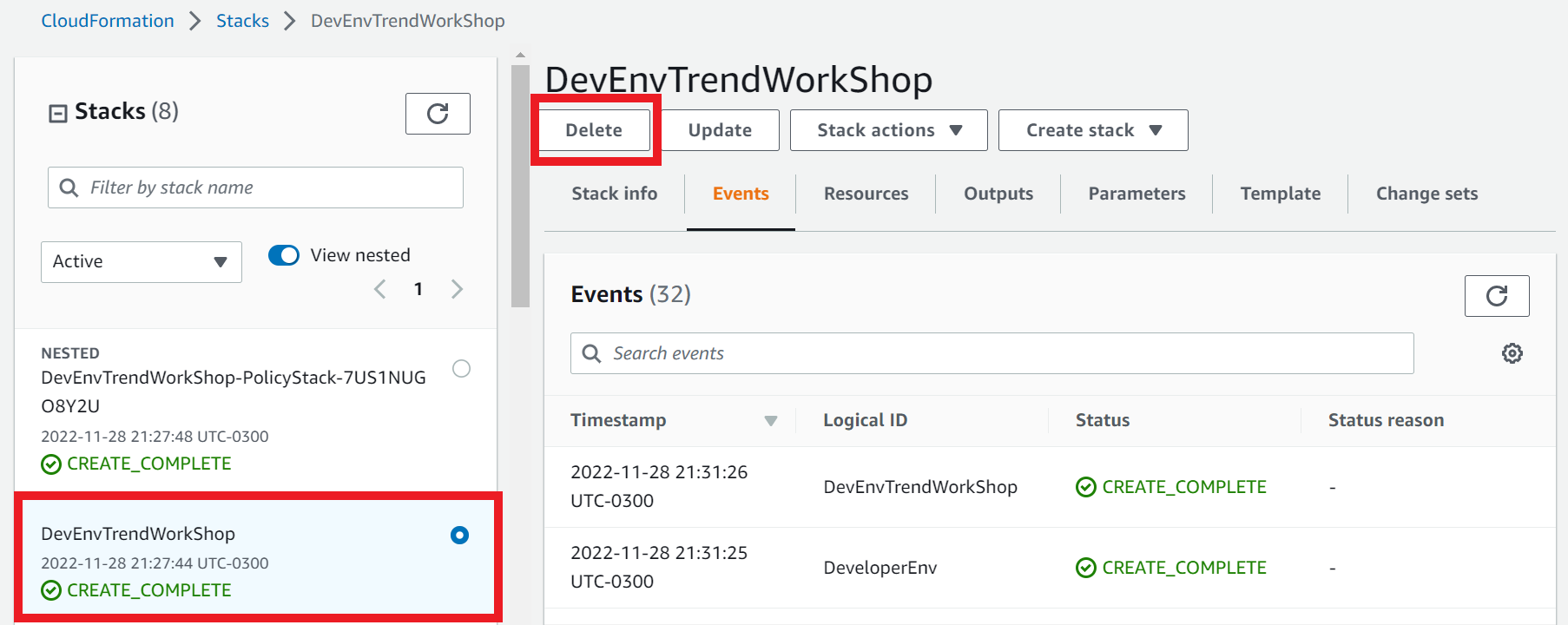This screenshot has height=625, width=1568.
Task: Switch to the Events tab
Action: coord(741,194)
